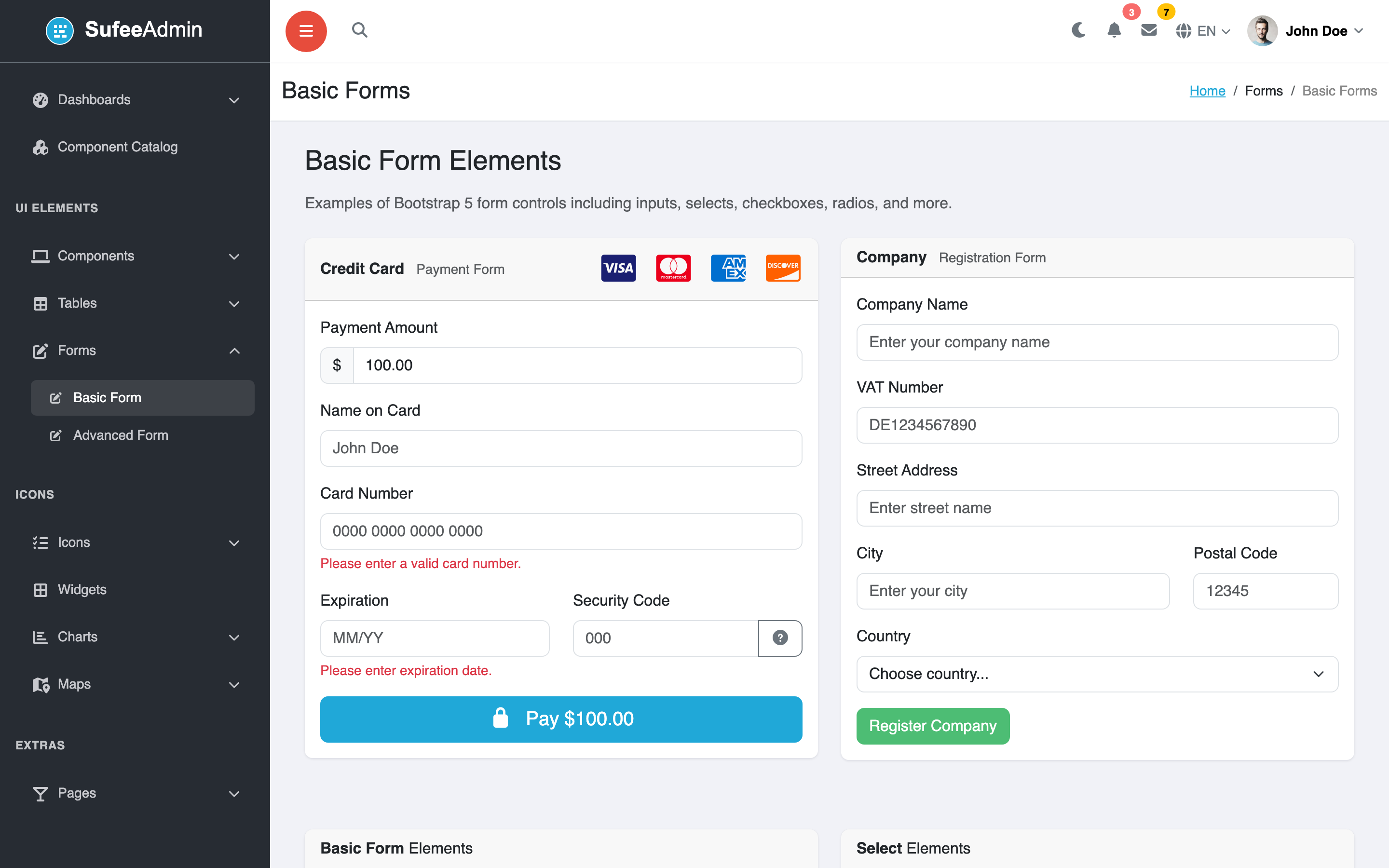
Task: Focus the Company Name field
Action: click(1097, 343)
